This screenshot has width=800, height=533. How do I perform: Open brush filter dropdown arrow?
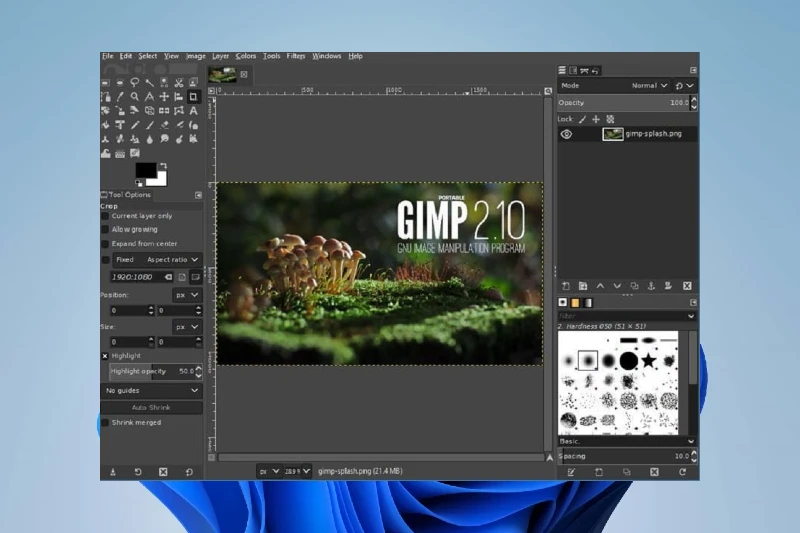click(691, 316)
